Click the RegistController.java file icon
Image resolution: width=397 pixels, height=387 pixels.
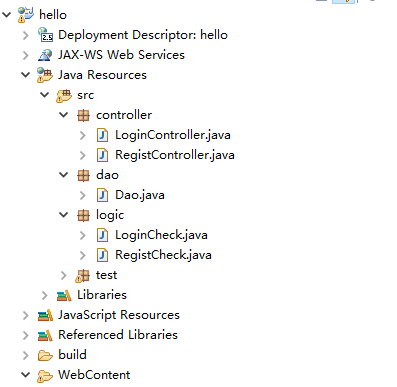[x=102, y=155]
